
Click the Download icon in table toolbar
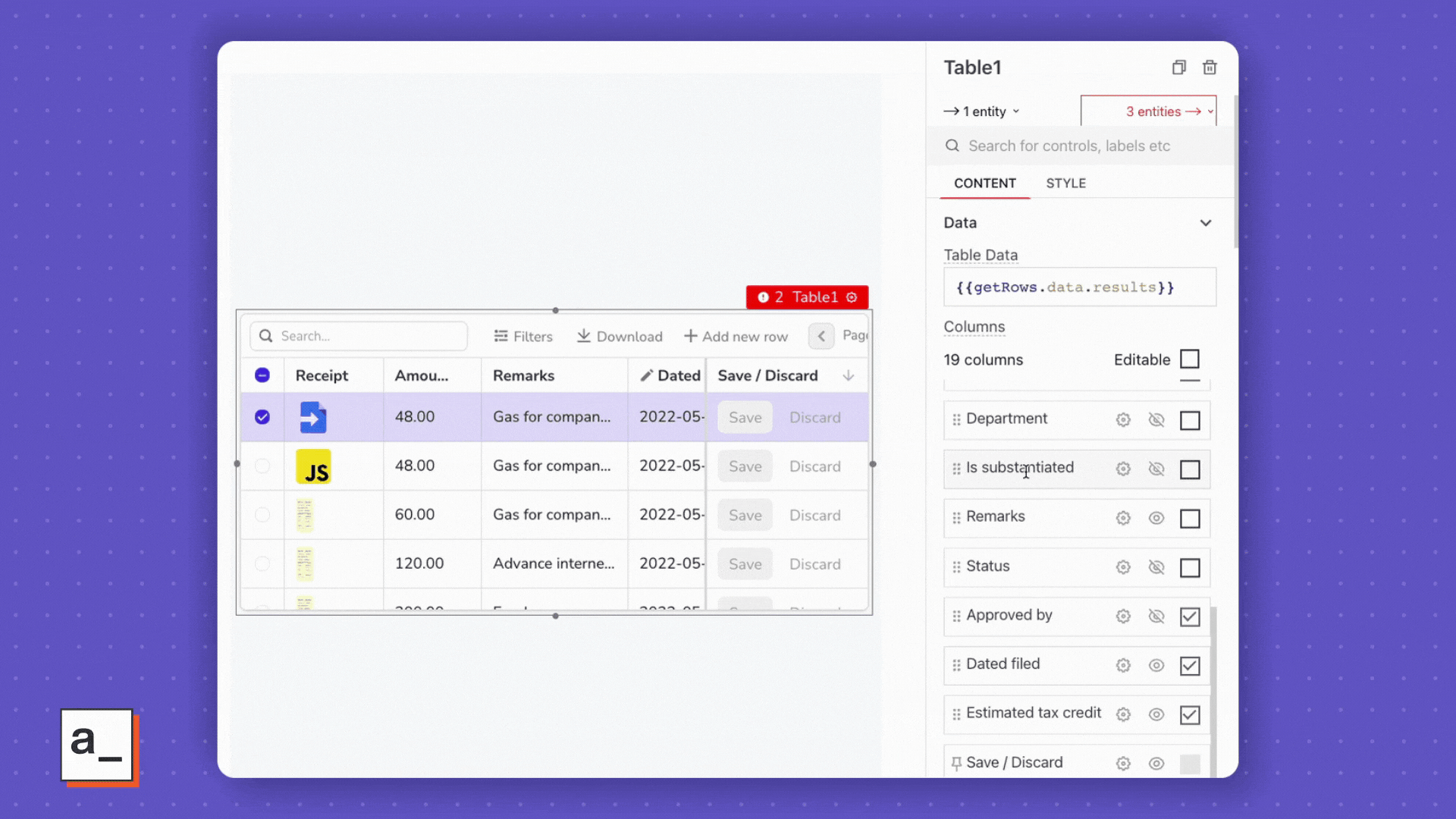pos(583,336)
